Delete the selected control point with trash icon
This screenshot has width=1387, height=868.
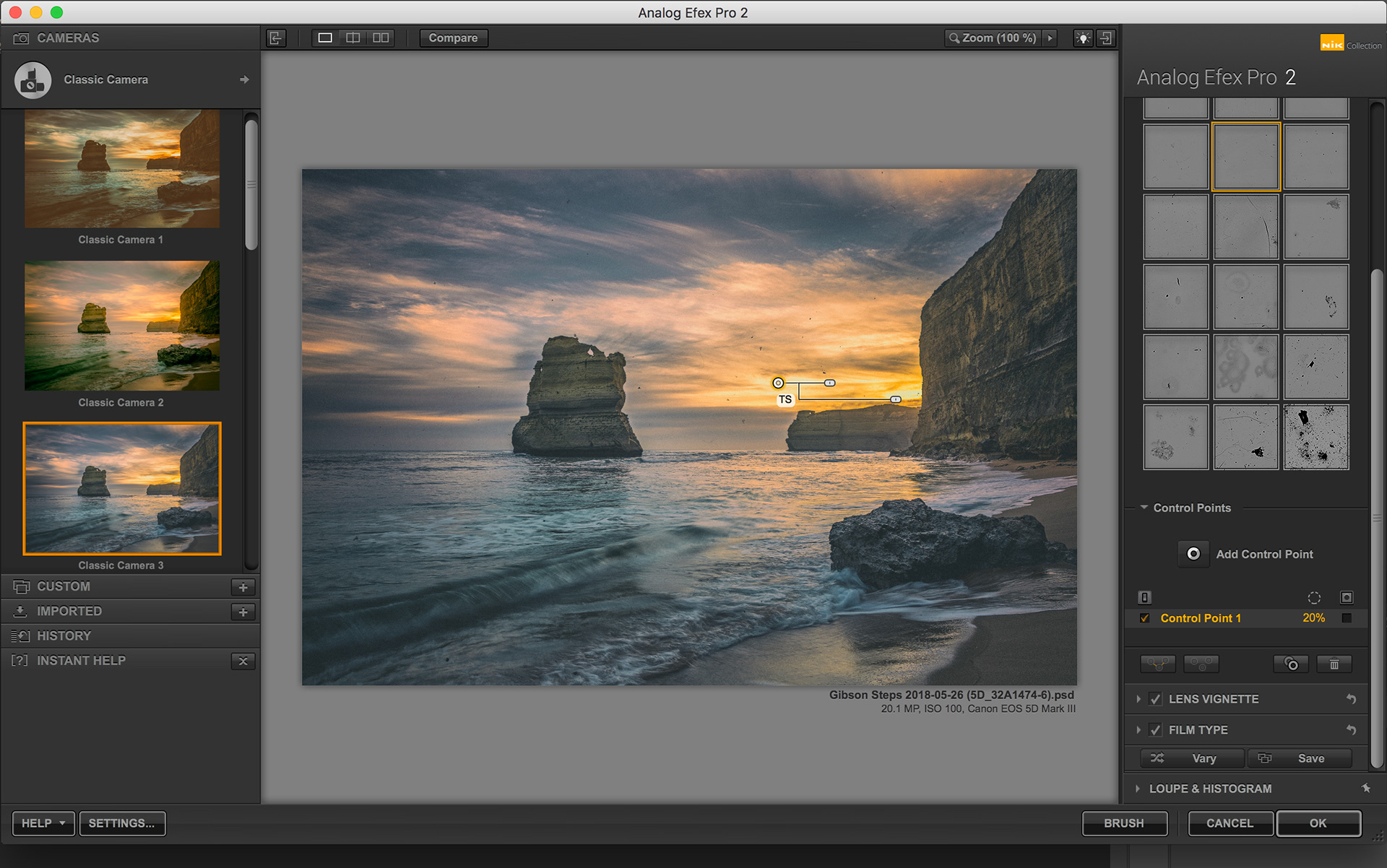pyautogui.click(x=1334, y=664)
